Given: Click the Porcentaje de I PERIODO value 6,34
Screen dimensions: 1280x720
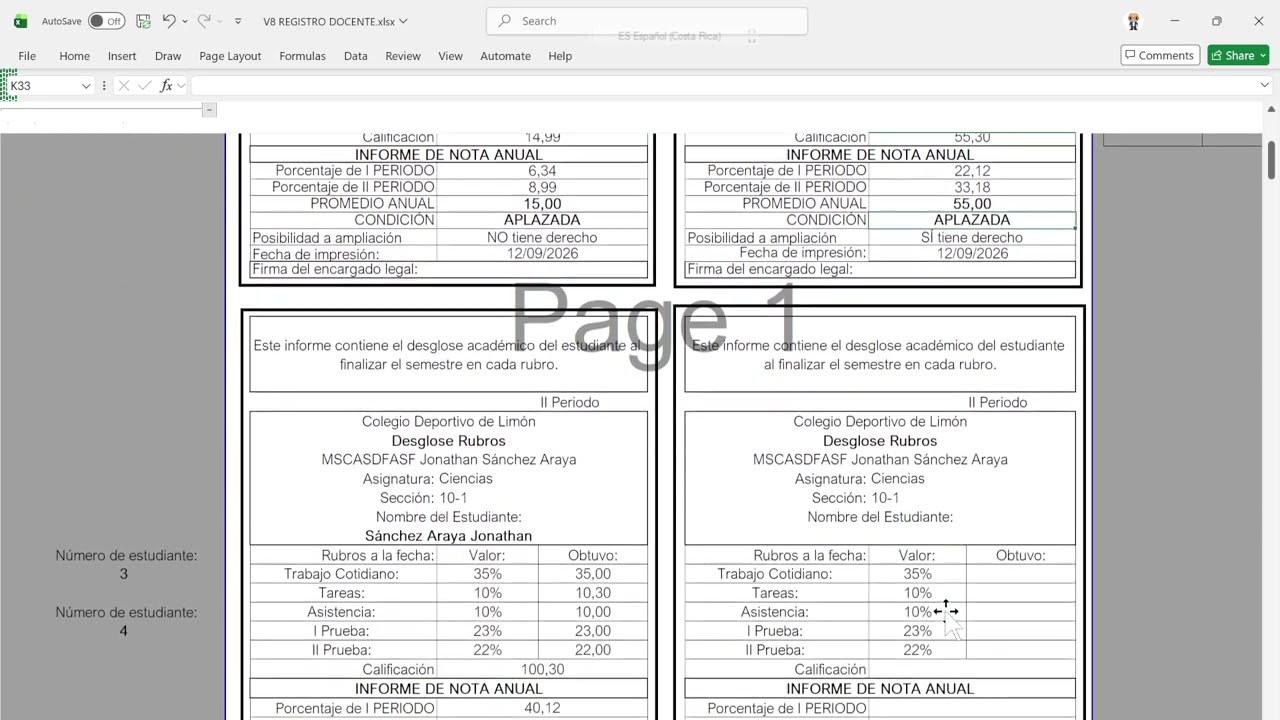Looking at the screenshot, I should (542, 171).
